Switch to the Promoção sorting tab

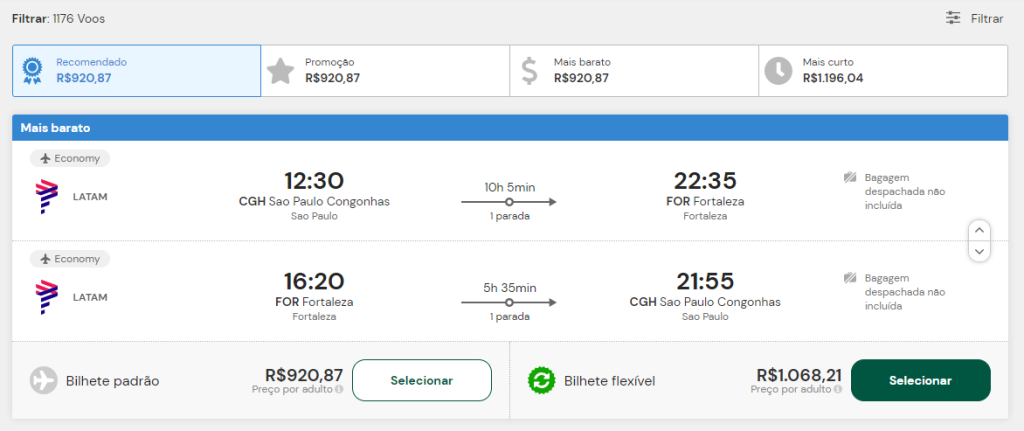click(x=385, y=70)
